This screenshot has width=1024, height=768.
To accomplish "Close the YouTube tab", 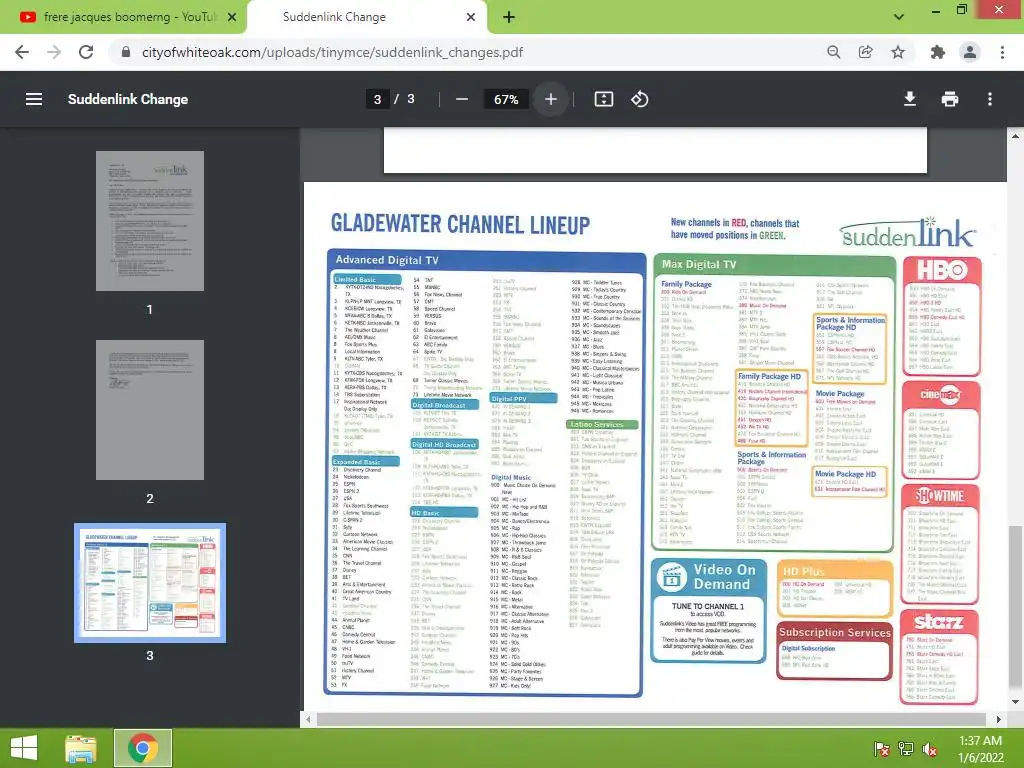I will (232, 17).
